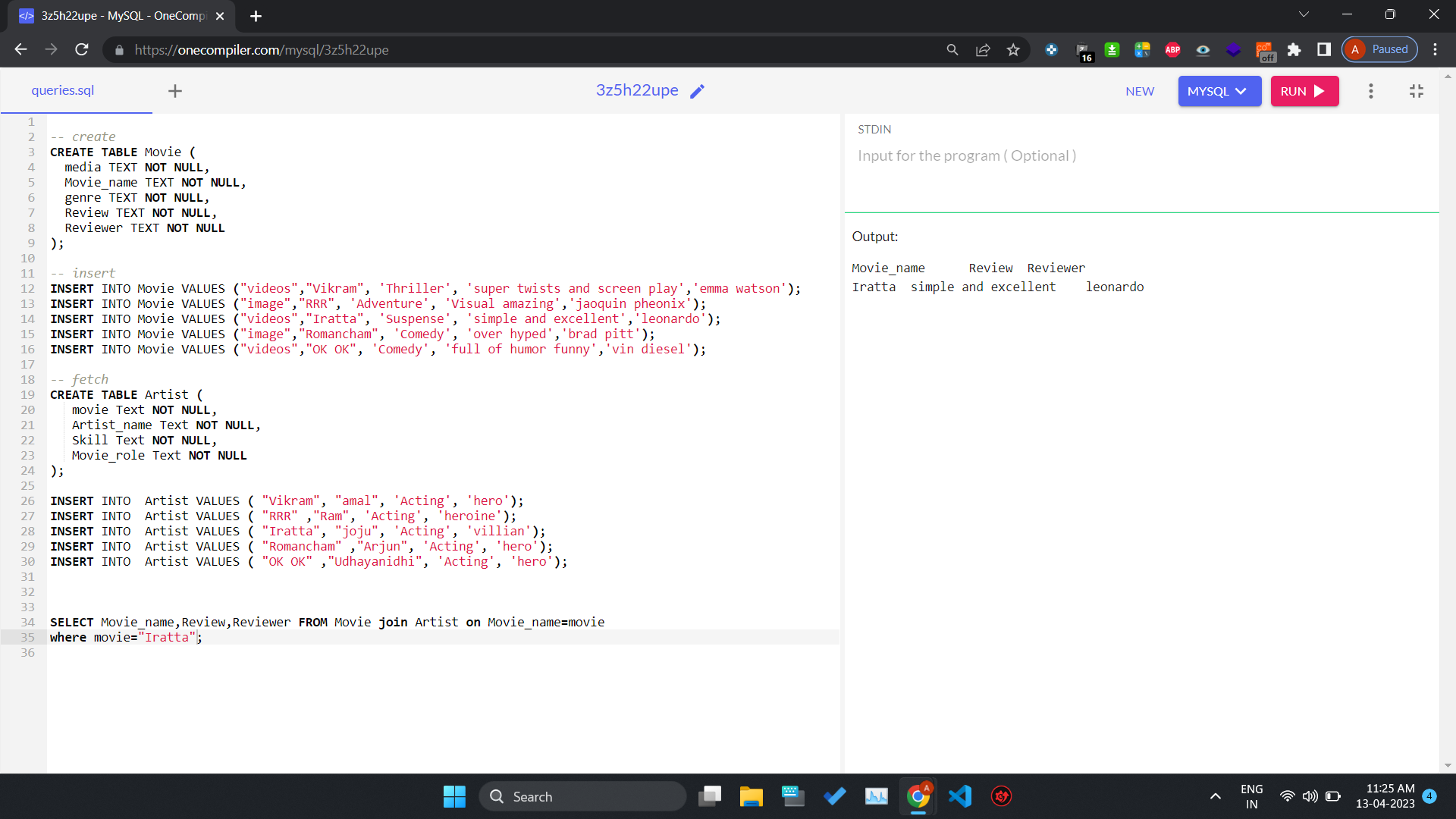The height and width of the screenshot is (819, 1456).
Task: Toggle the browser side panel
Action: [1324, 50]
